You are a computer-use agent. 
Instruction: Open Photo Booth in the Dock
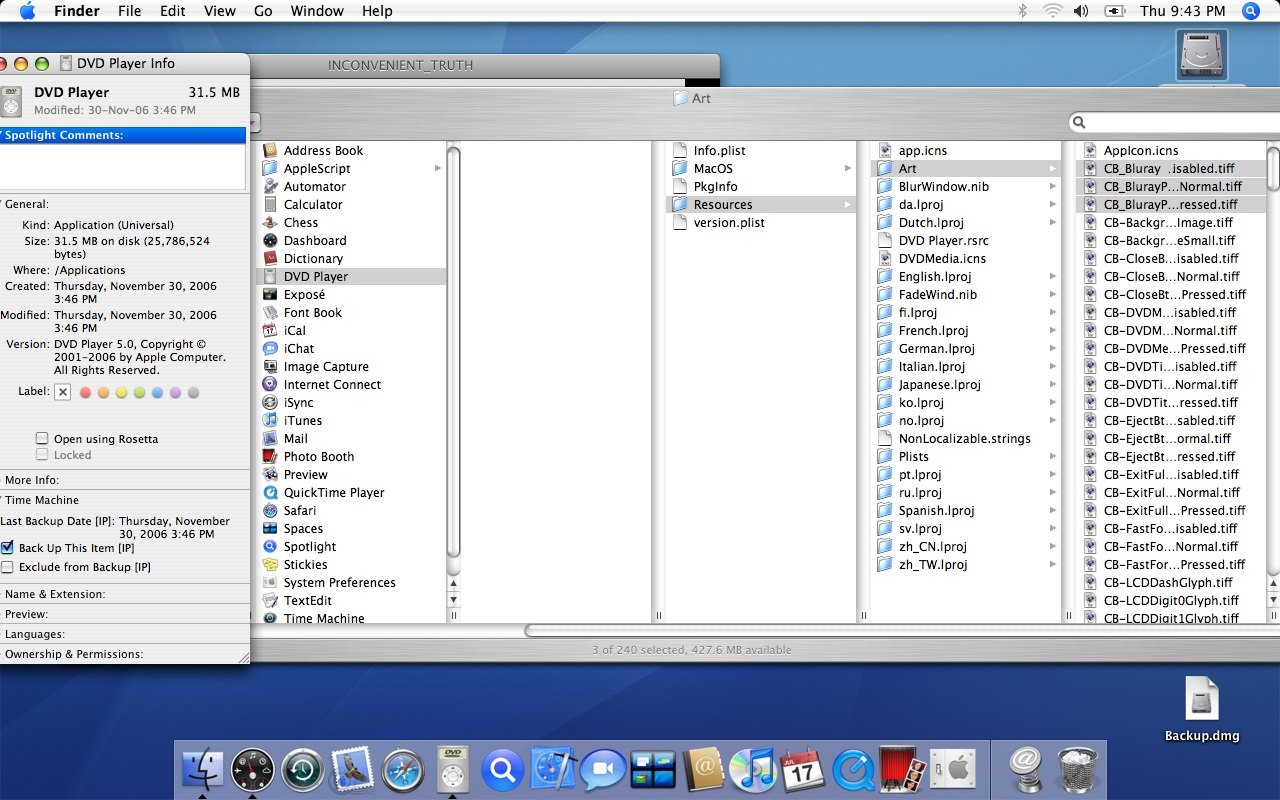pyautogui.click(x=903, y=769)
